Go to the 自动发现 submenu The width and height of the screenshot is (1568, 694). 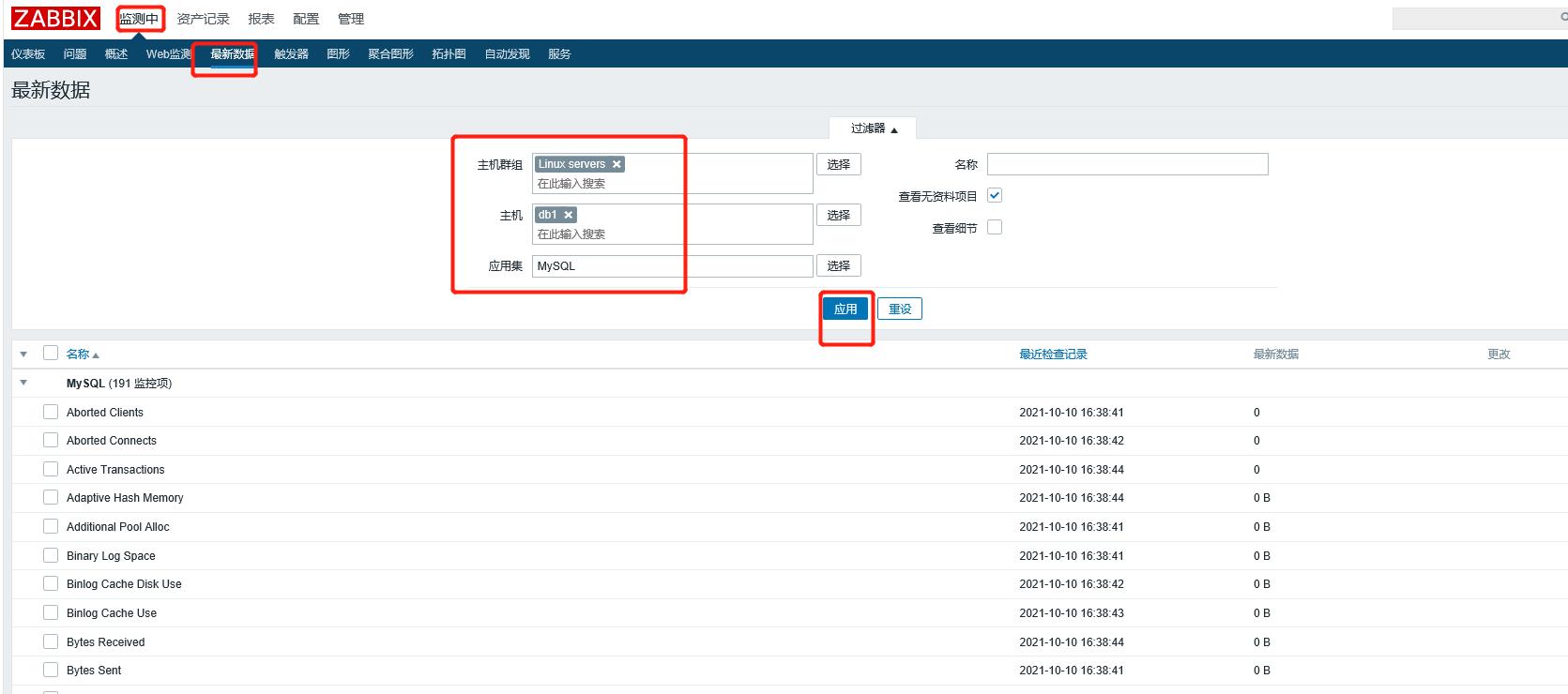tap(507, 54)
